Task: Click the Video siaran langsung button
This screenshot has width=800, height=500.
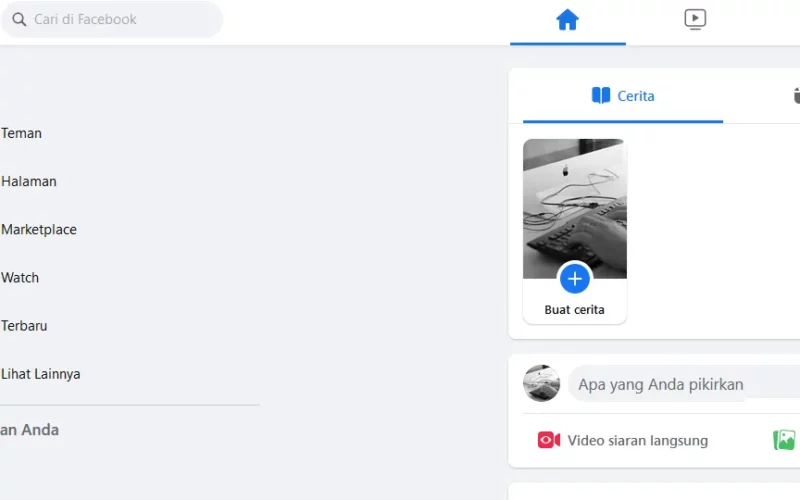Action: coord(623,440)
